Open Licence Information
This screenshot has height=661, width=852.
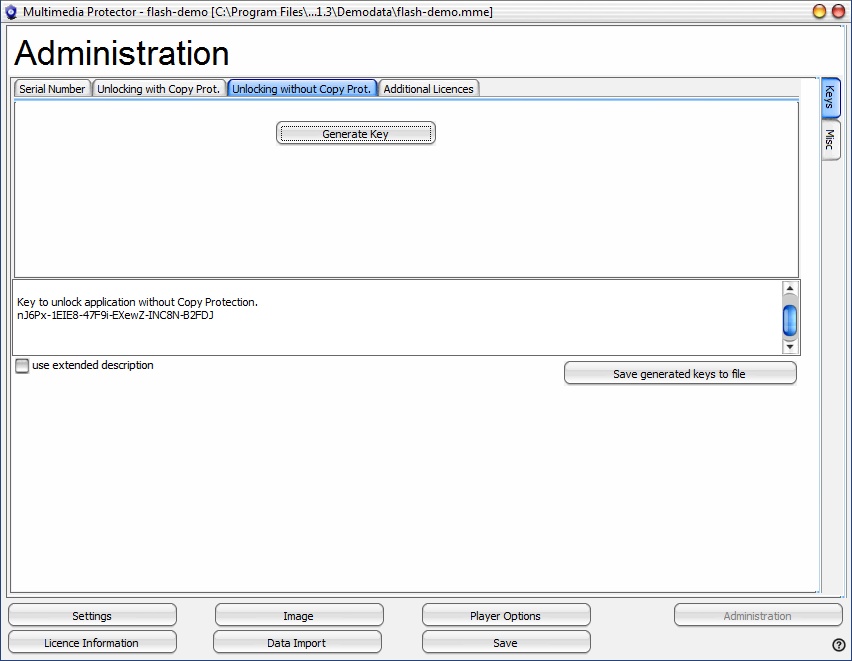click(x=92, y=643)
